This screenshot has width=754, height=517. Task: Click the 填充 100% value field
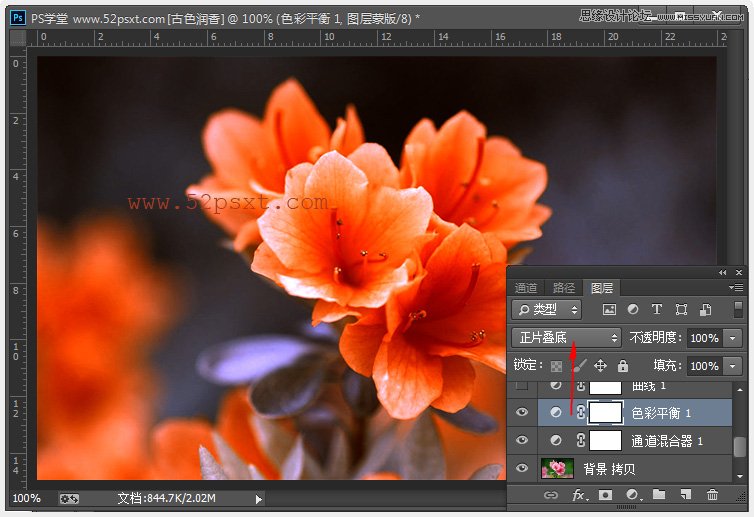coord(705,366)
